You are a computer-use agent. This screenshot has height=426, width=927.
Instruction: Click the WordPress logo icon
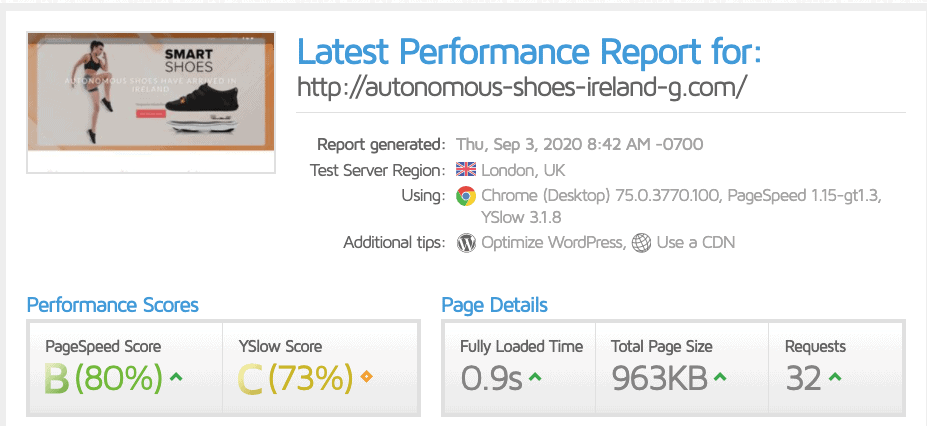coord(466,243)
